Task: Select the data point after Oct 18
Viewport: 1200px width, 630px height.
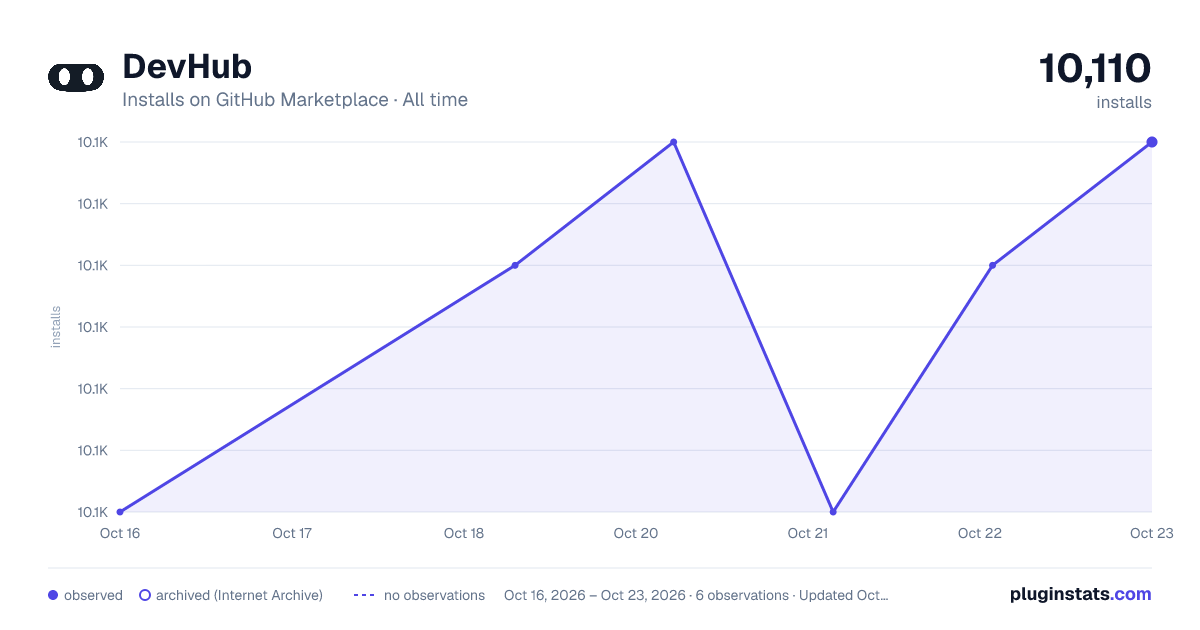Action: [x=515, y=265]
